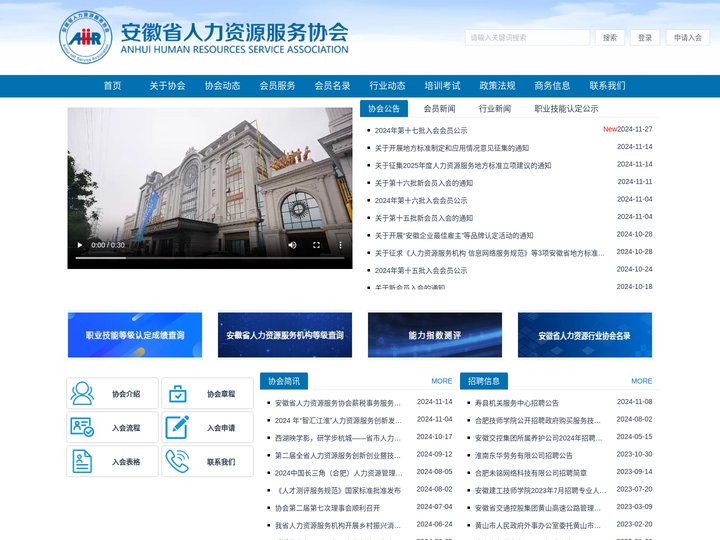This screenshot has width=720, height=540.
Task: Open 入会流程 ID card icon
Action: pyautogui.click(x=82, y=427)
